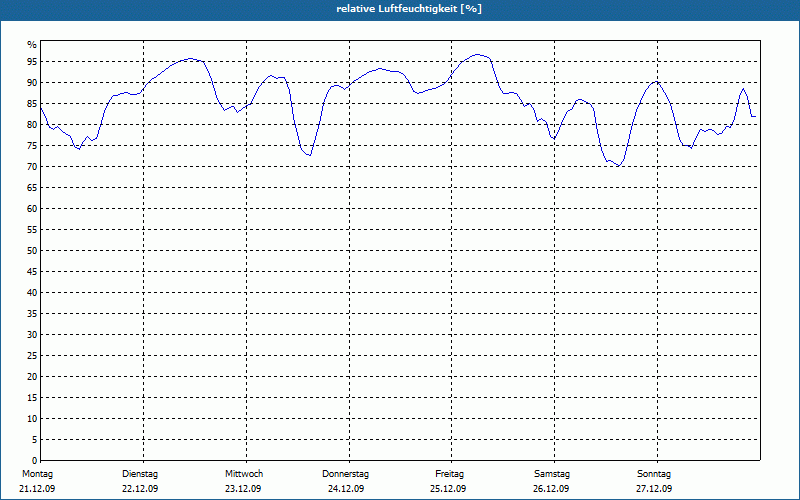Viewport: 800px width, 500px height.
Task: Click the date '26.12.09'
Action: (x=551, y=489)
